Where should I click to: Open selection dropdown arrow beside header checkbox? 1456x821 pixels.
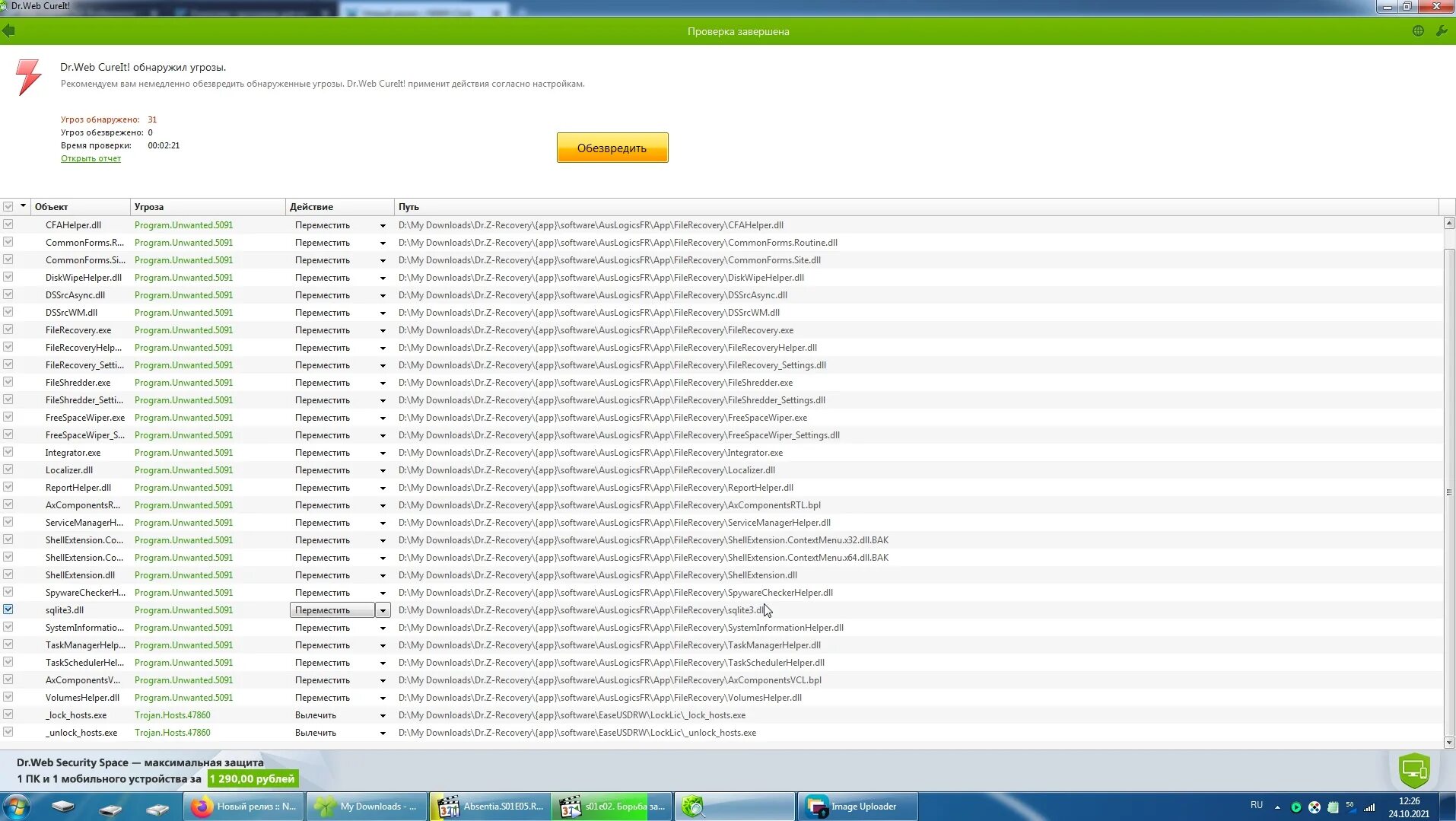[x=24, y=206]
